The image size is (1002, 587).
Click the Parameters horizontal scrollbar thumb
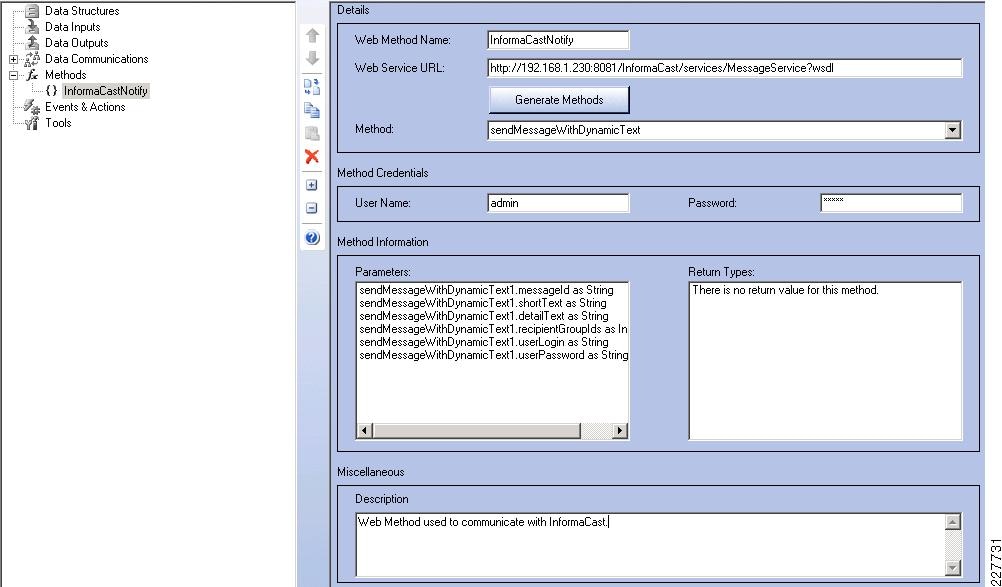(x=476, y=431)
